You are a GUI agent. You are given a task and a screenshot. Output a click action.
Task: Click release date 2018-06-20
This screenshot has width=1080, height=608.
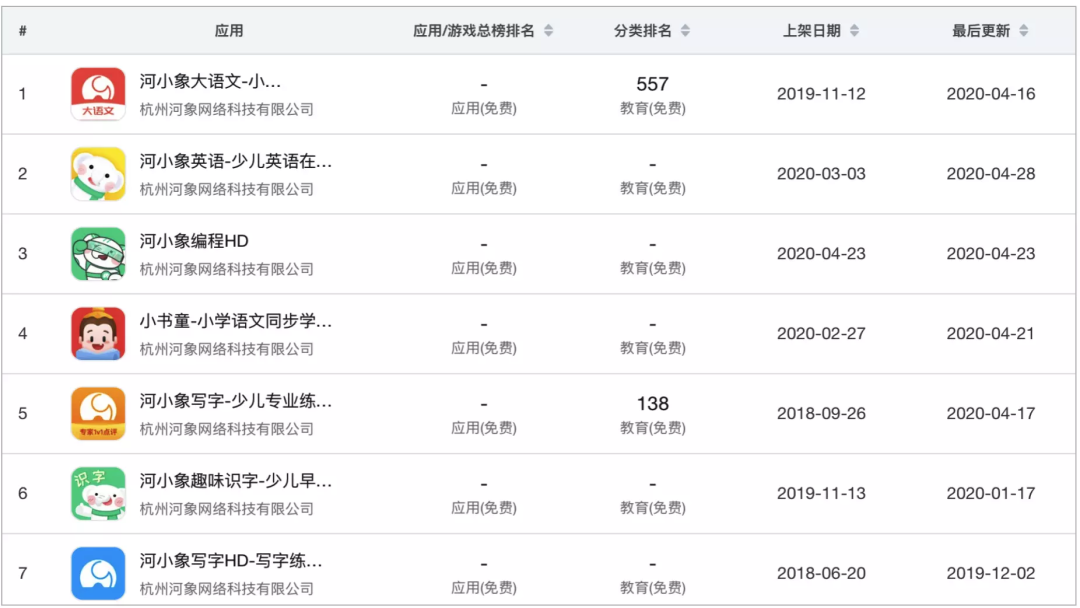pyautogui.click(x=821, y=573)
